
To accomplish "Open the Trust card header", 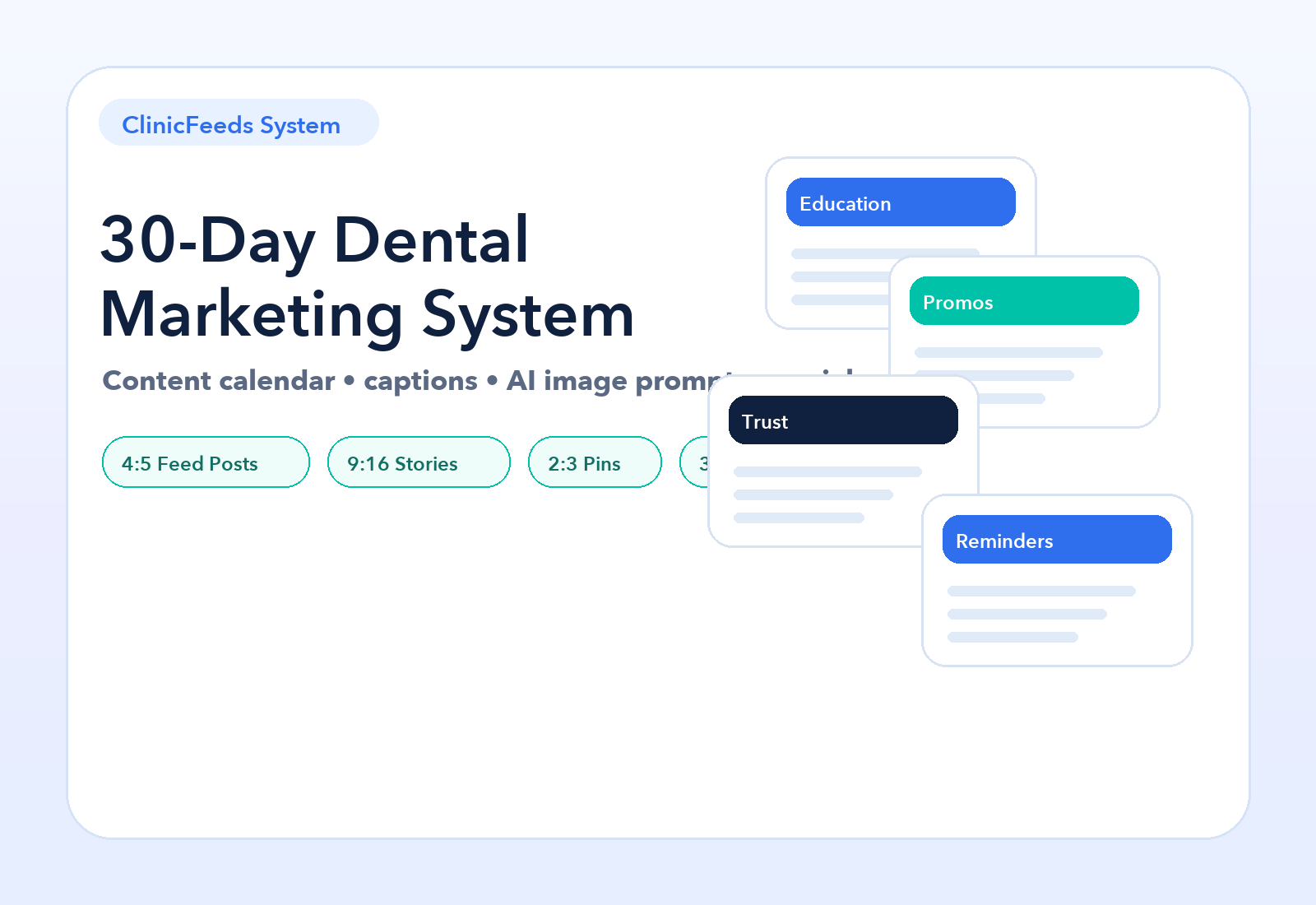I will point(843,420).
